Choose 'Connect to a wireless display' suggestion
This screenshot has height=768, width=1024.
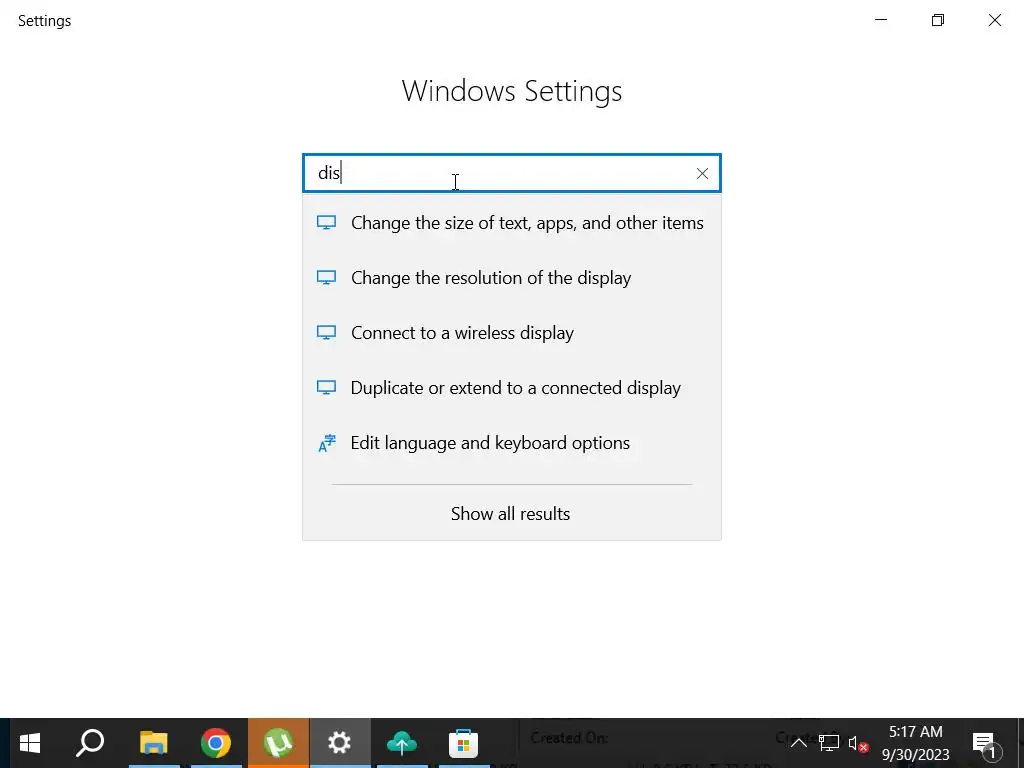pyautogui.click(x=512, y=332)
